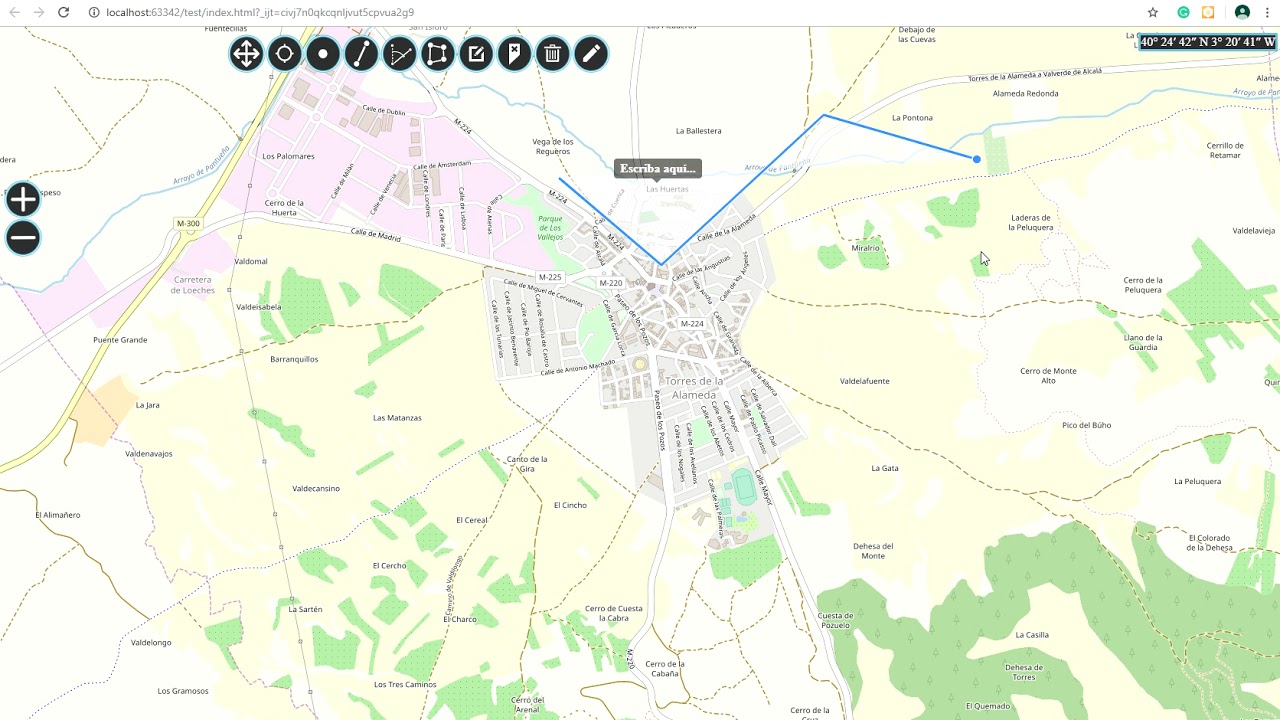Screen dimensions: 1280x720
Task: Click the 'La Pontona' map label
Action: [912, 118]
